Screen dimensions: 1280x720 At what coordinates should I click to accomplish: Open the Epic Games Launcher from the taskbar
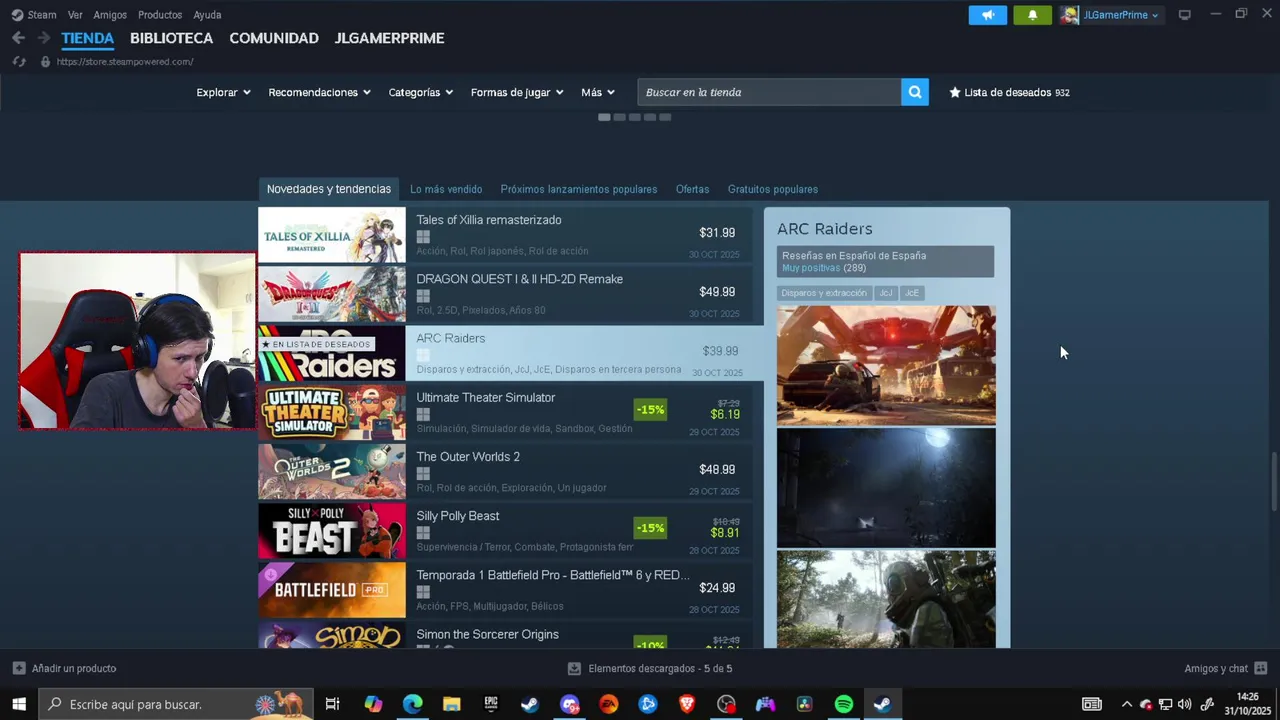coord(491,704)
